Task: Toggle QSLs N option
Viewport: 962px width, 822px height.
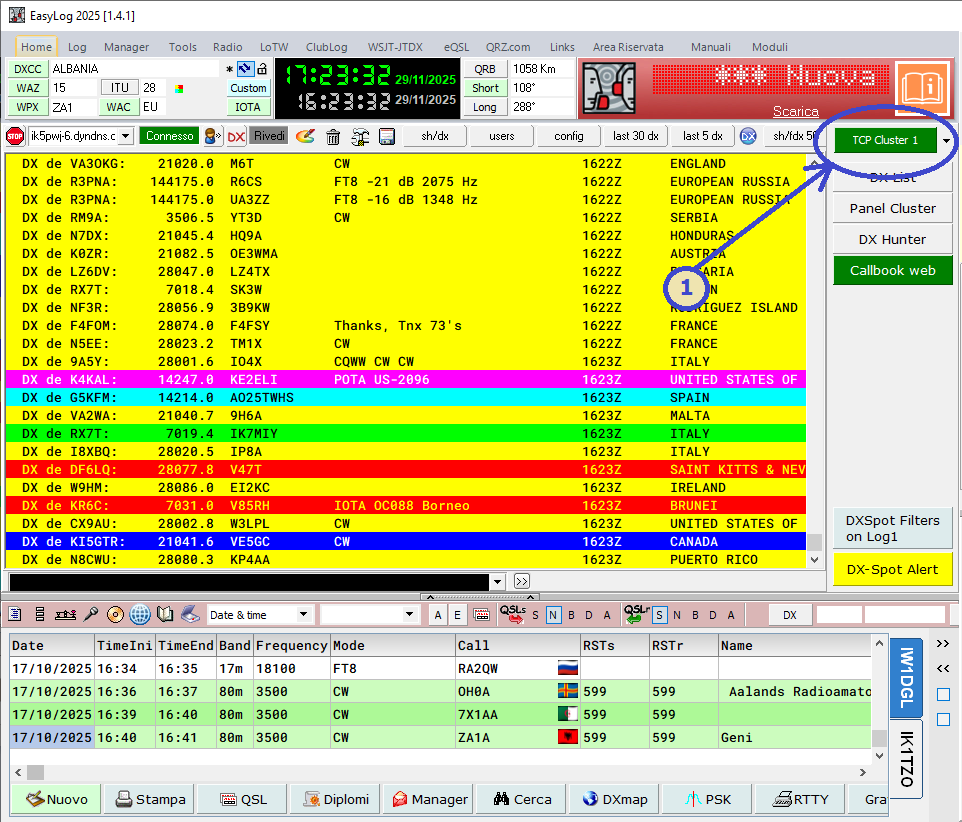Action: pos(553,615)
